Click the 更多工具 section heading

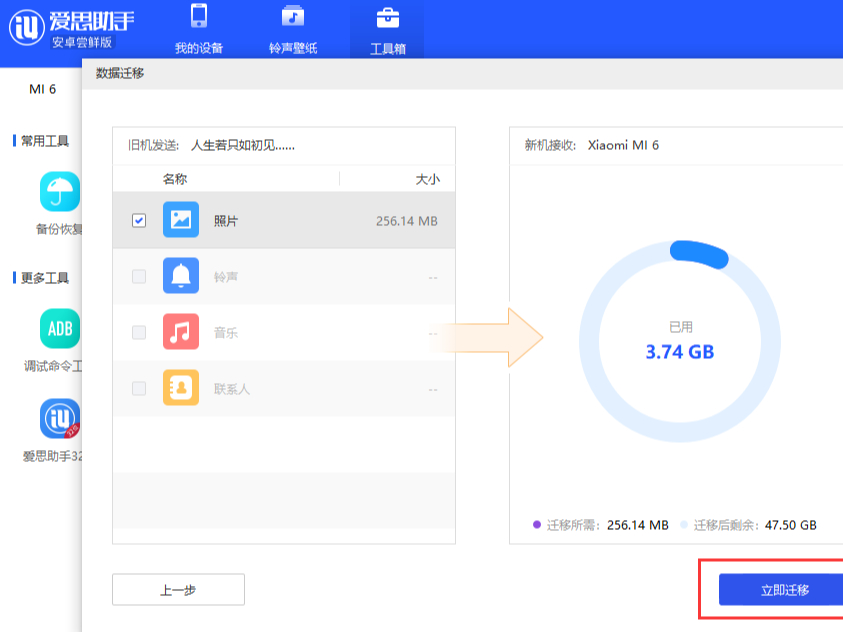pyautogui.click(x=45, y=278)
